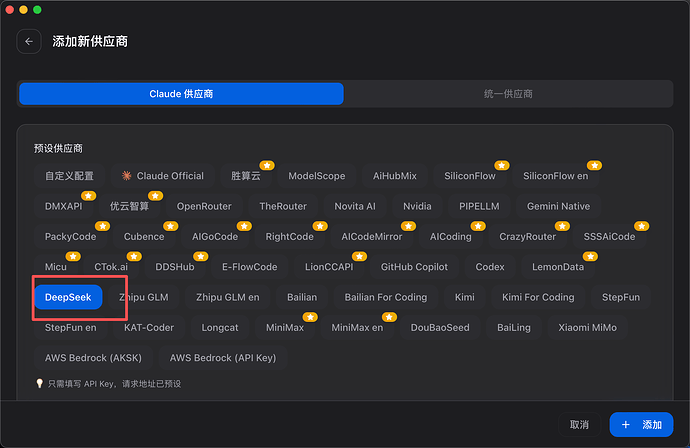The image size is (690, 448).
Task: Pick the Bailian For Coding preset
Action: (385, 297)
